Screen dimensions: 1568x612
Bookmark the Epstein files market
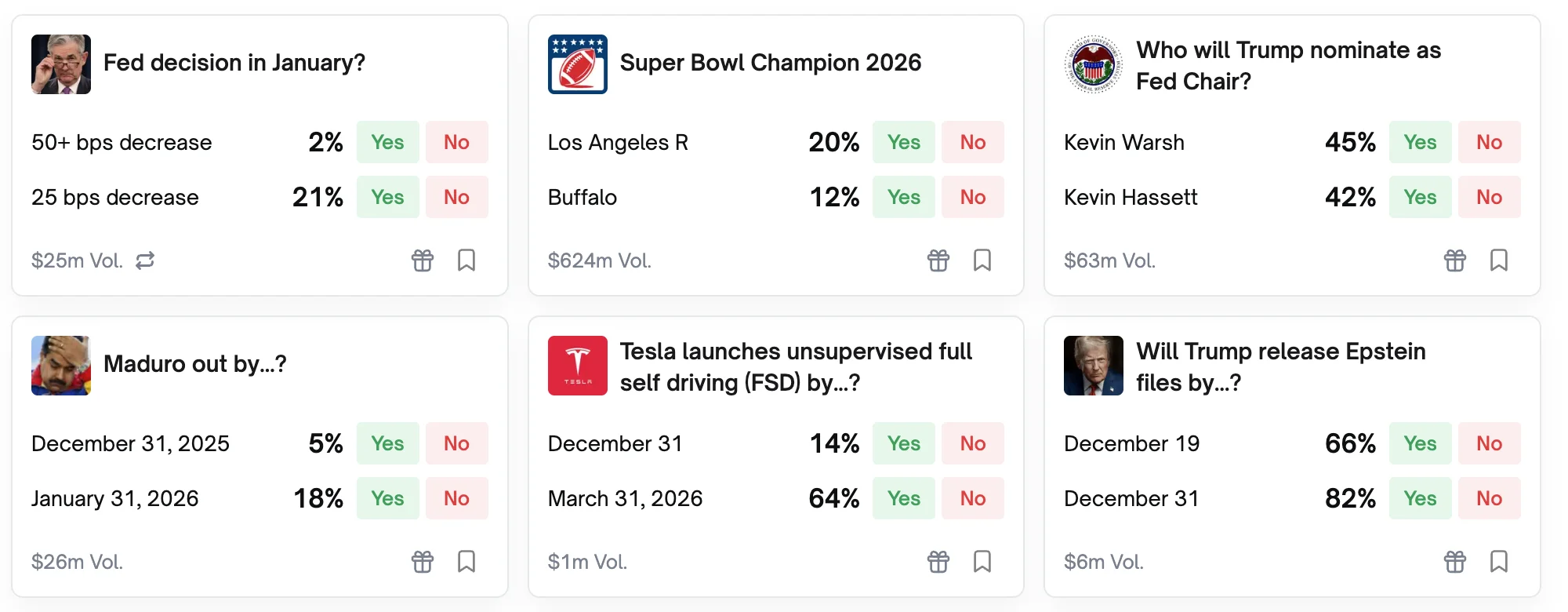(x=1499, y=562)
